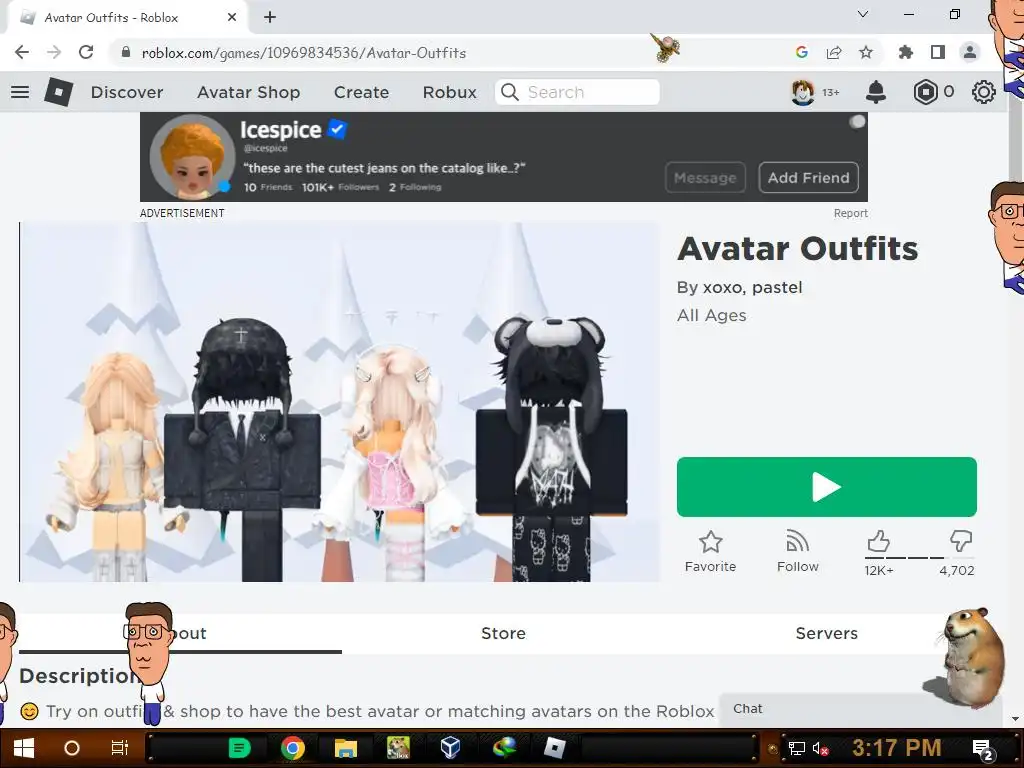The image size is (1024, 768).
Task: Go to Create page
Action: pyautogui.click(x=361, y=92)
